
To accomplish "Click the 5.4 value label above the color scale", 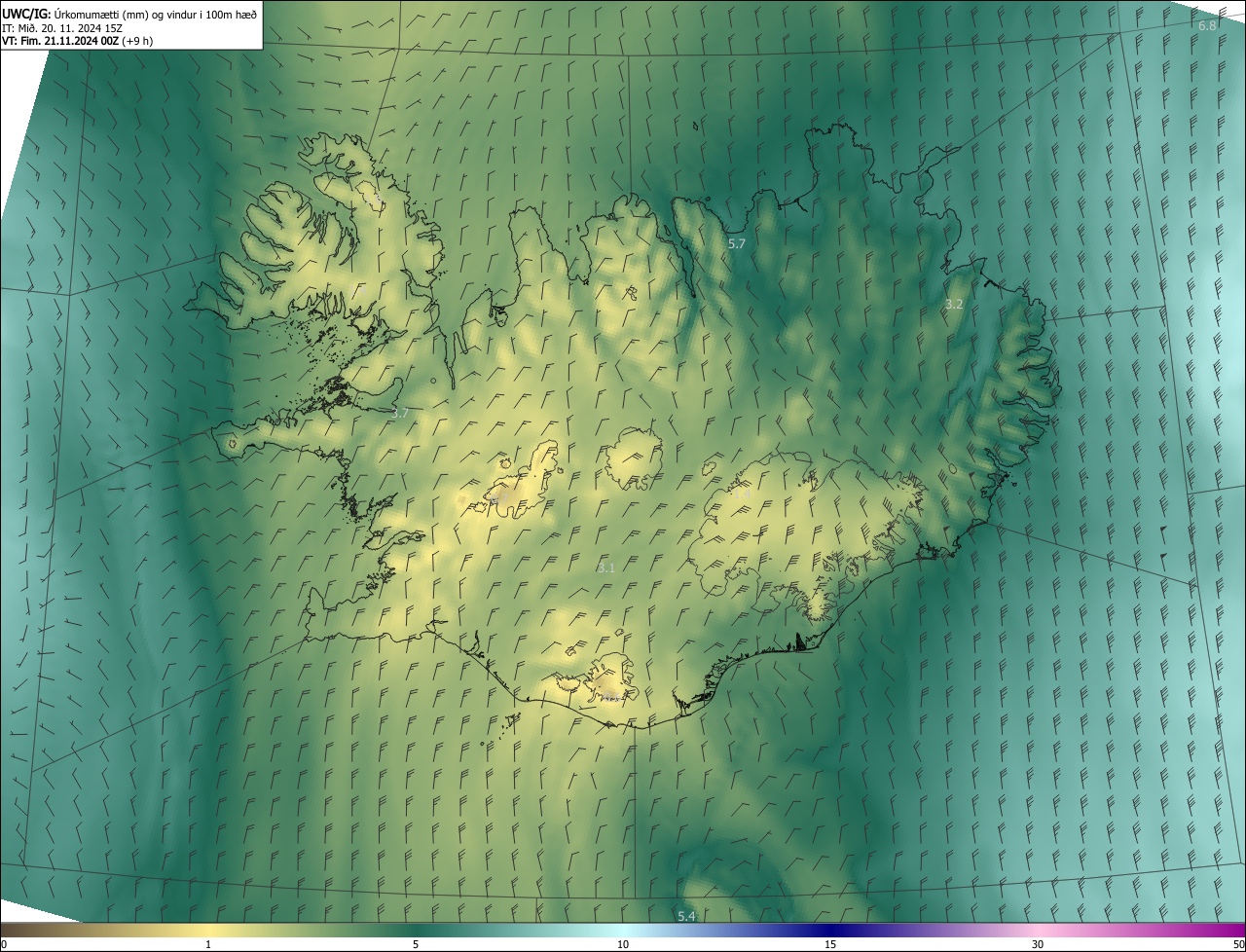I will pyautogui.click(x=686, y=916).
